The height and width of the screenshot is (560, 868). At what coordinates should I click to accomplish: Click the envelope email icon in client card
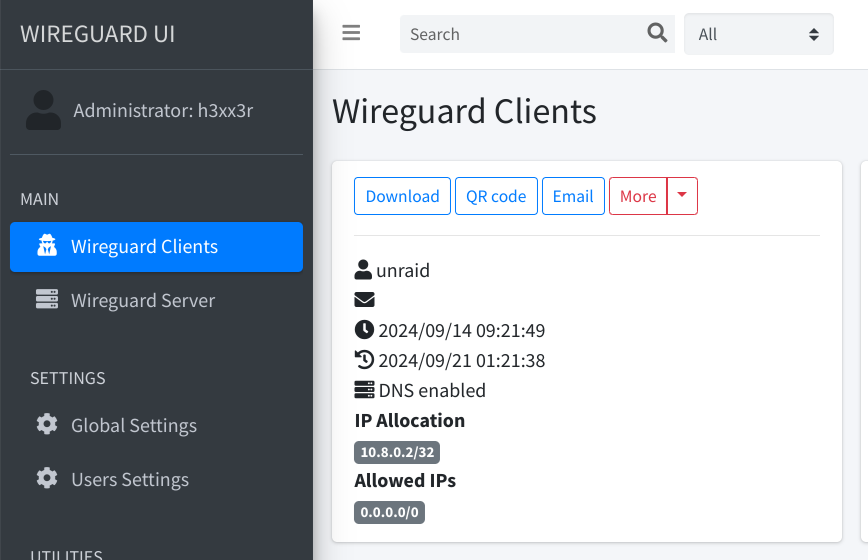click(364, 299)
